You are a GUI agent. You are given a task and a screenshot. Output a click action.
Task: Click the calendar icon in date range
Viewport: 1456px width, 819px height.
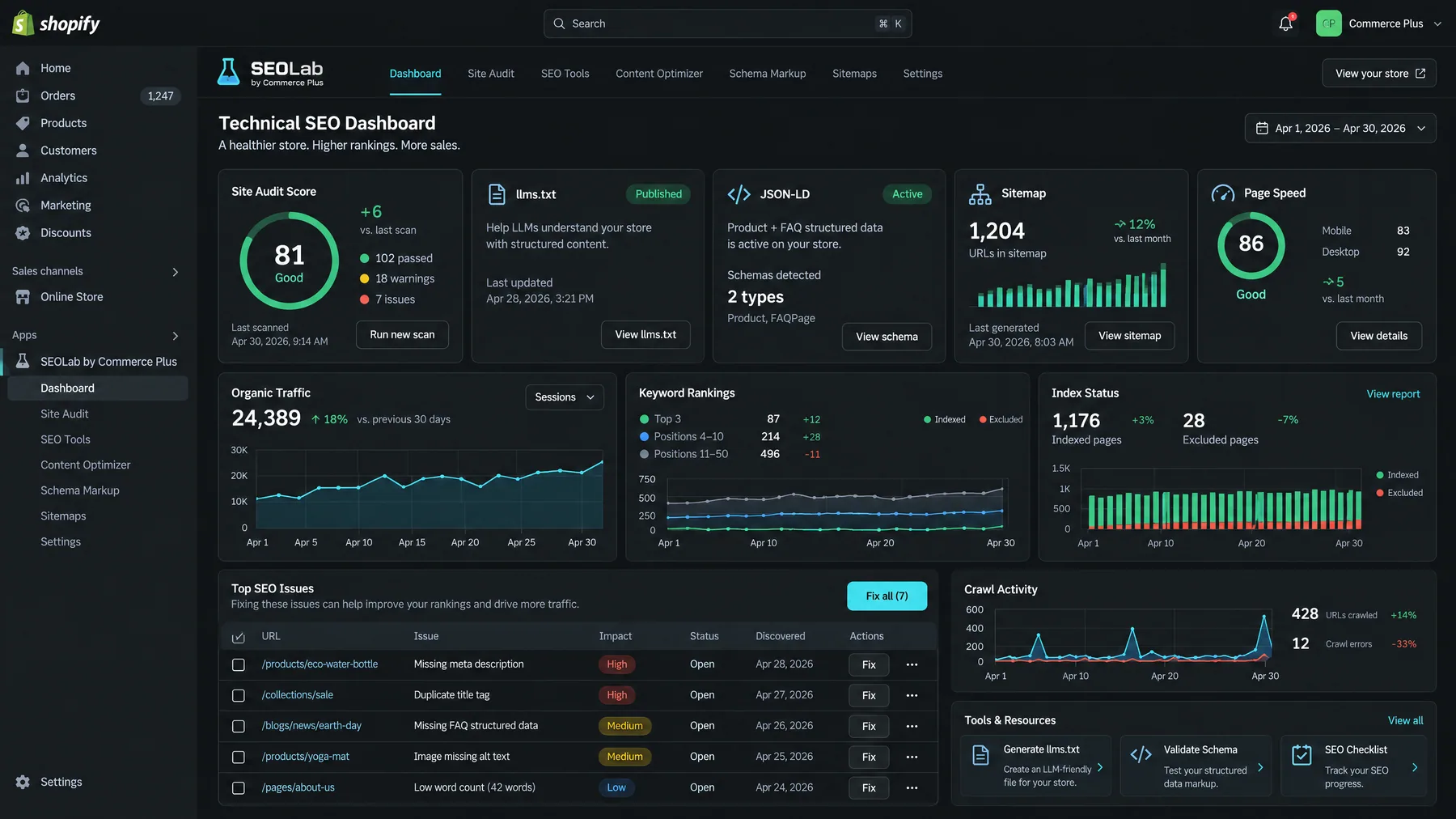(x=1262, y=128)
